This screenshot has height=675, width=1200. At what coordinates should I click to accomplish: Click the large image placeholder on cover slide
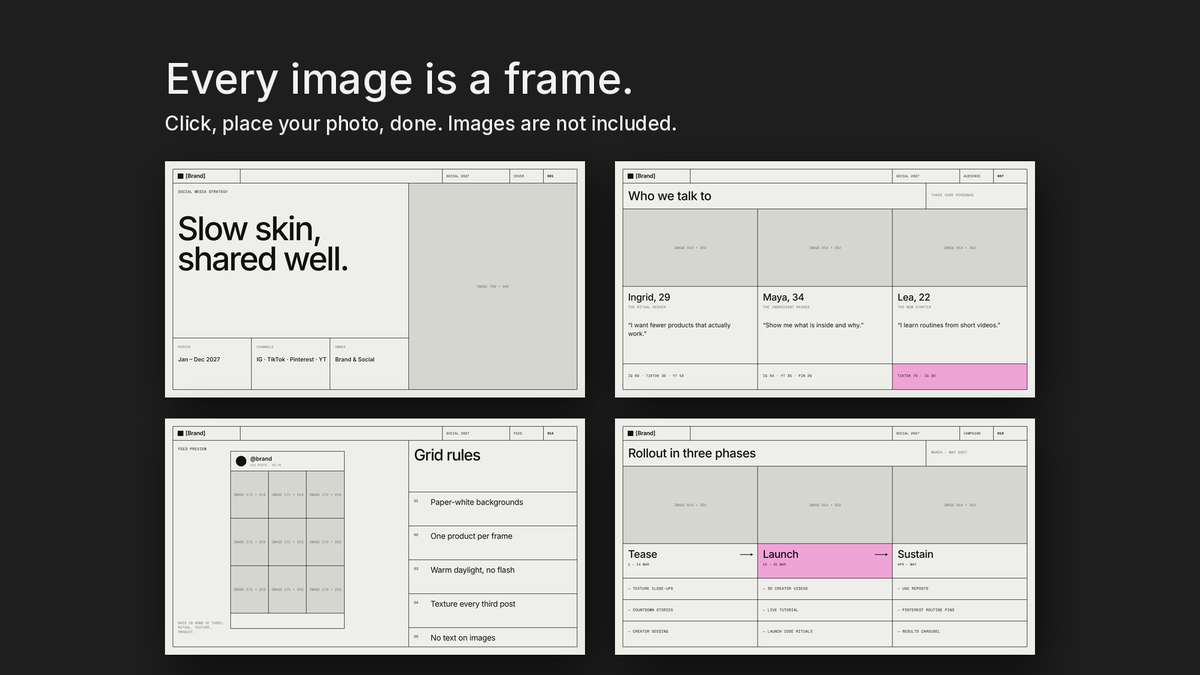493,286
